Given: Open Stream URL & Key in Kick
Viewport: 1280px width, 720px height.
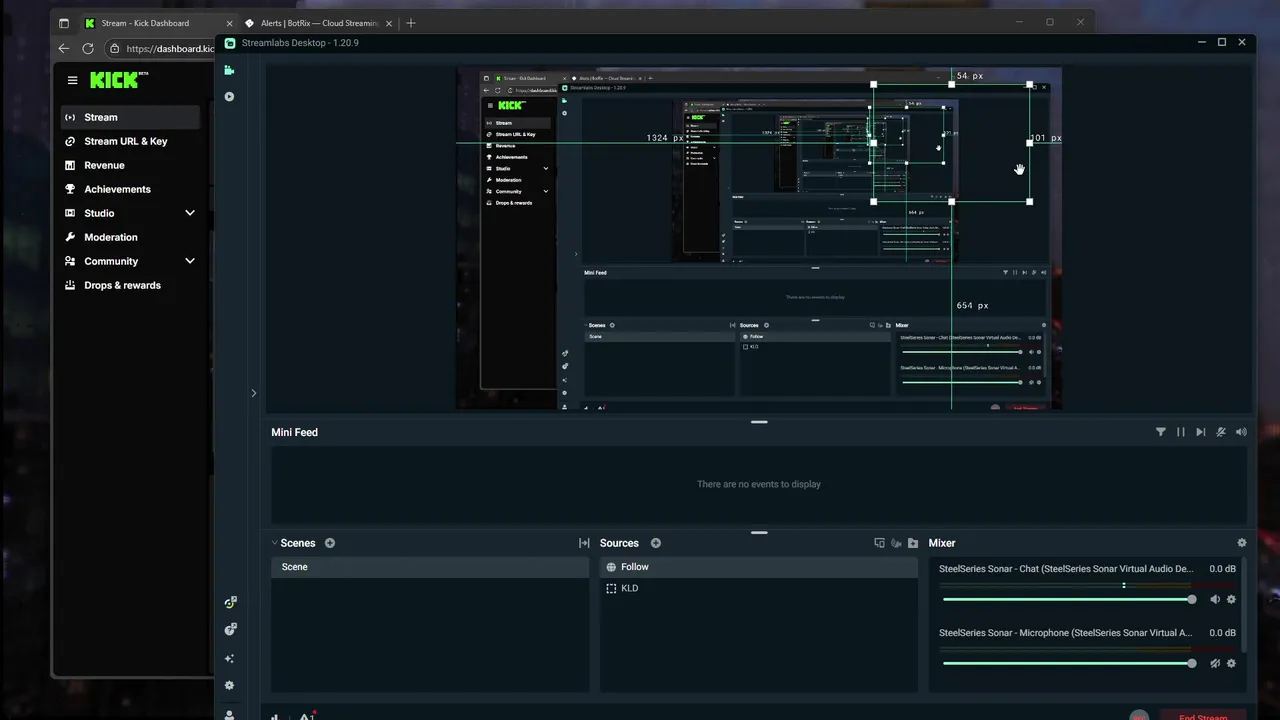Looking at the screenshot, I should point(130,141).
